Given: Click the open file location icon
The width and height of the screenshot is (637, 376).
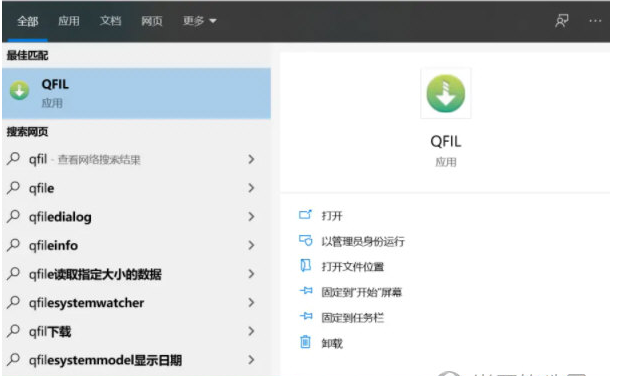Looking at the screenshot, I should [x=306, y=266].
